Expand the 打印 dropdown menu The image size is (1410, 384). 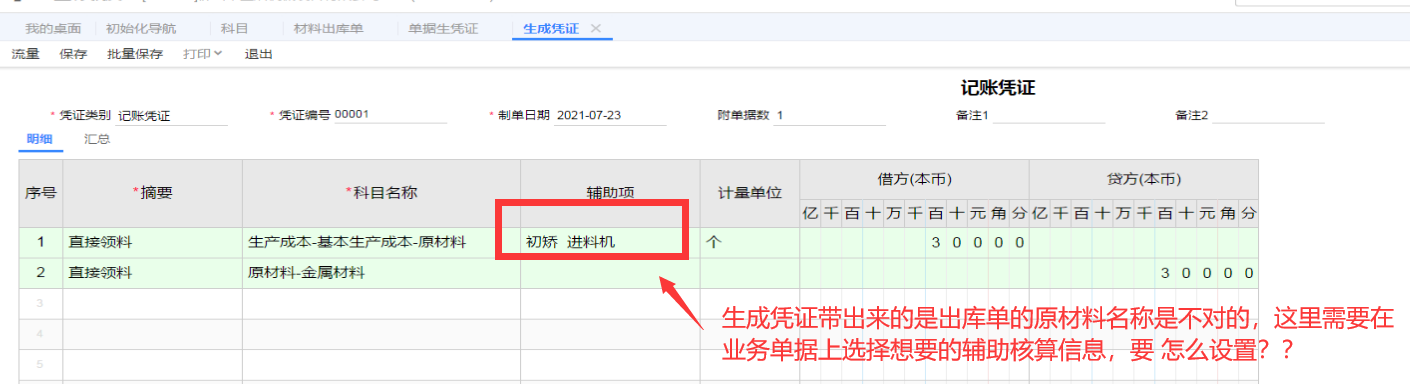point(203,54)
